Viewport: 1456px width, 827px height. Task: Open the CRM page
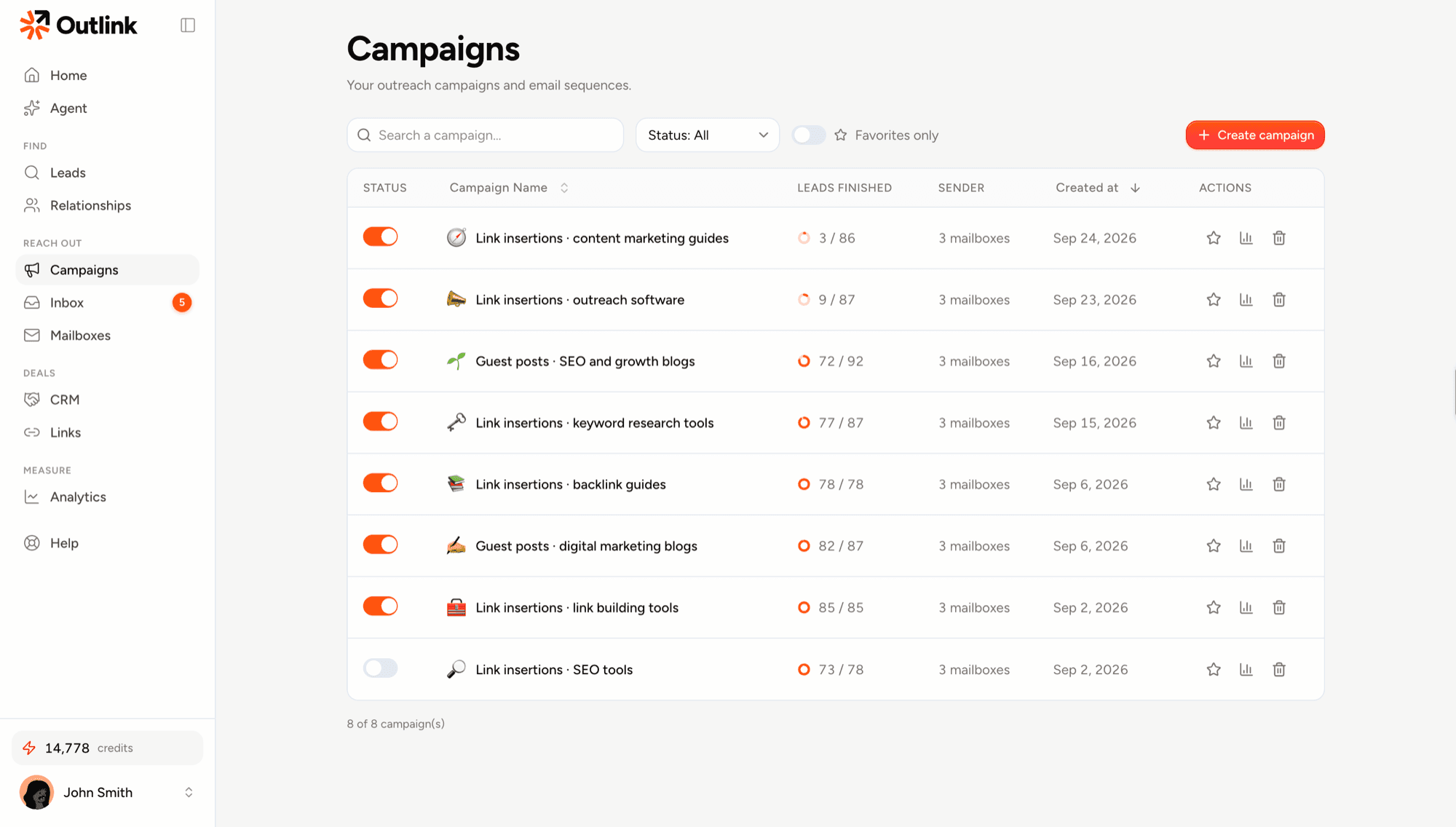107,400
